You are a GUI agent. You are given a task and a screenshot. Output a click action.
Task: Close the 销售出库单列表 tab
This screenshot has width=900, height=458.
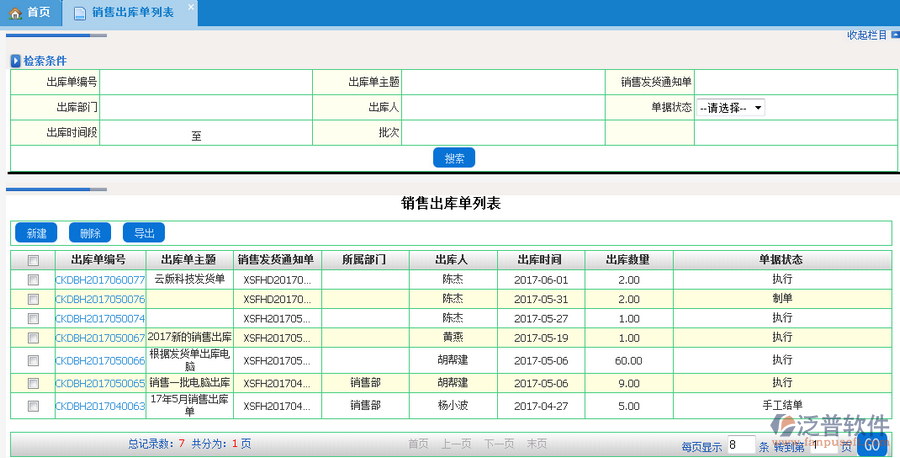coord(191,7)
